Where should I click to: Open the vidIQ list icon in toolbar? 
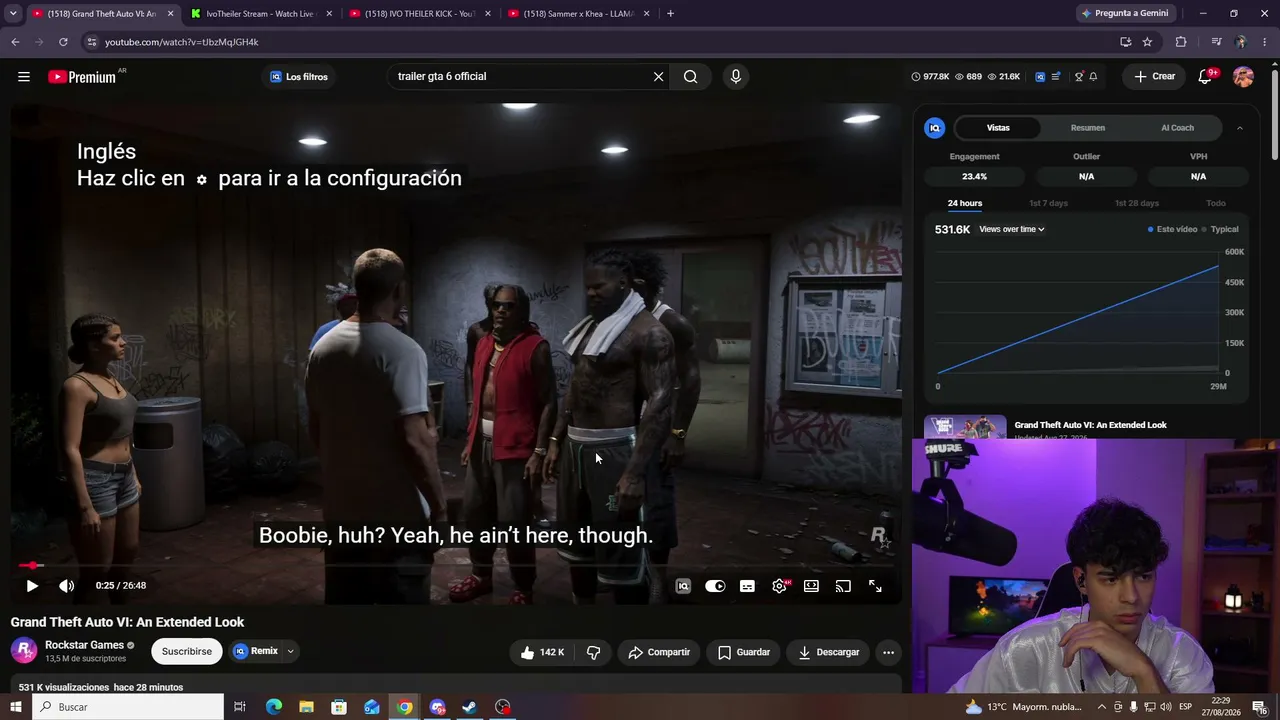(1056, 77)
